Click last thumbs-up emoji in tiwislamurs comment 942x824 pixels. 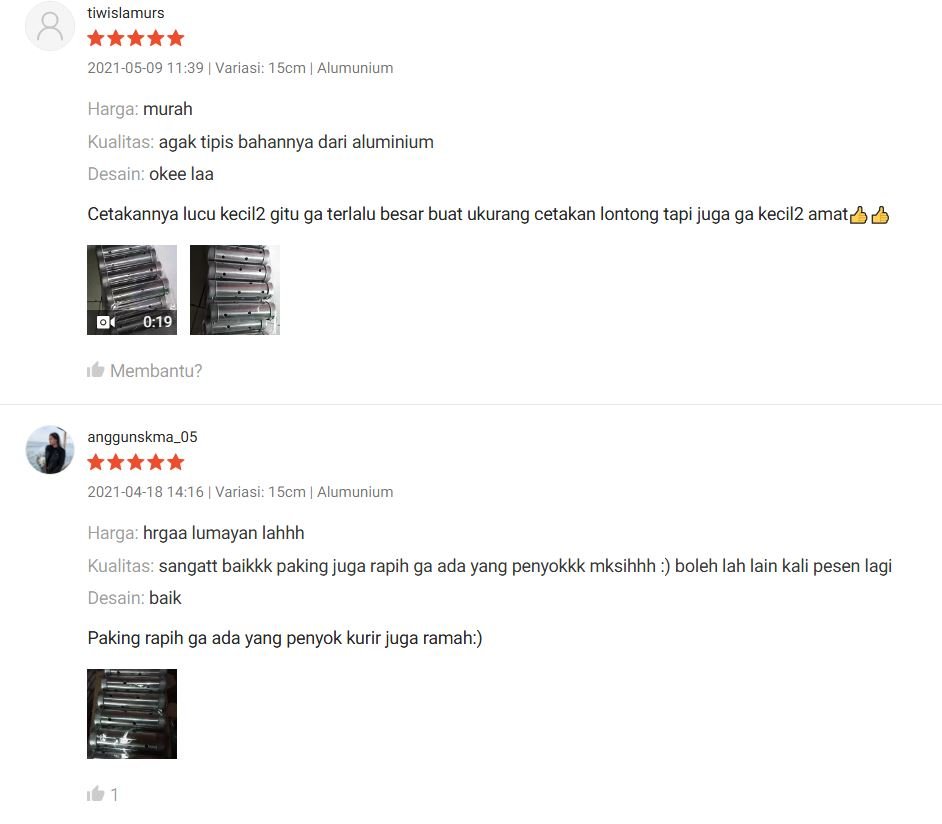click(x=880, y=214)
